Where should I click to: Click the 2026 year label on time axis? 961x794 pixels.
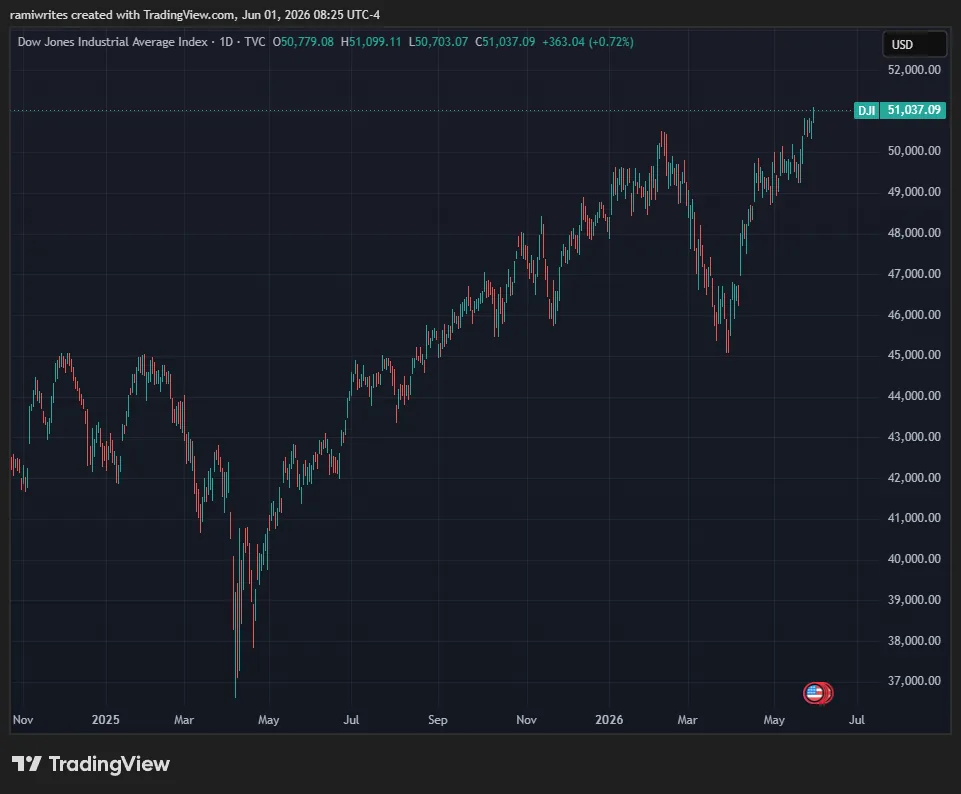pos(609,720)
